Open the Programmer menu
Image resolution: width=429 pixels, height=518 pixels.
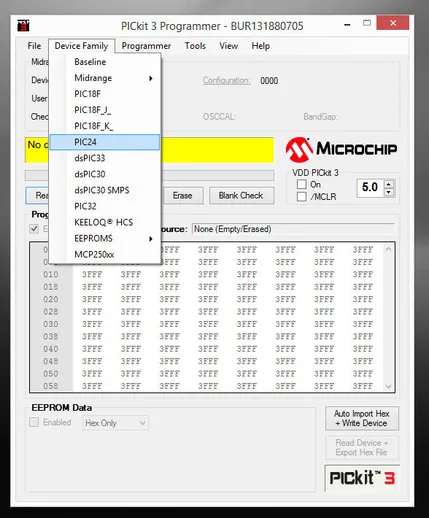point(146,46)
